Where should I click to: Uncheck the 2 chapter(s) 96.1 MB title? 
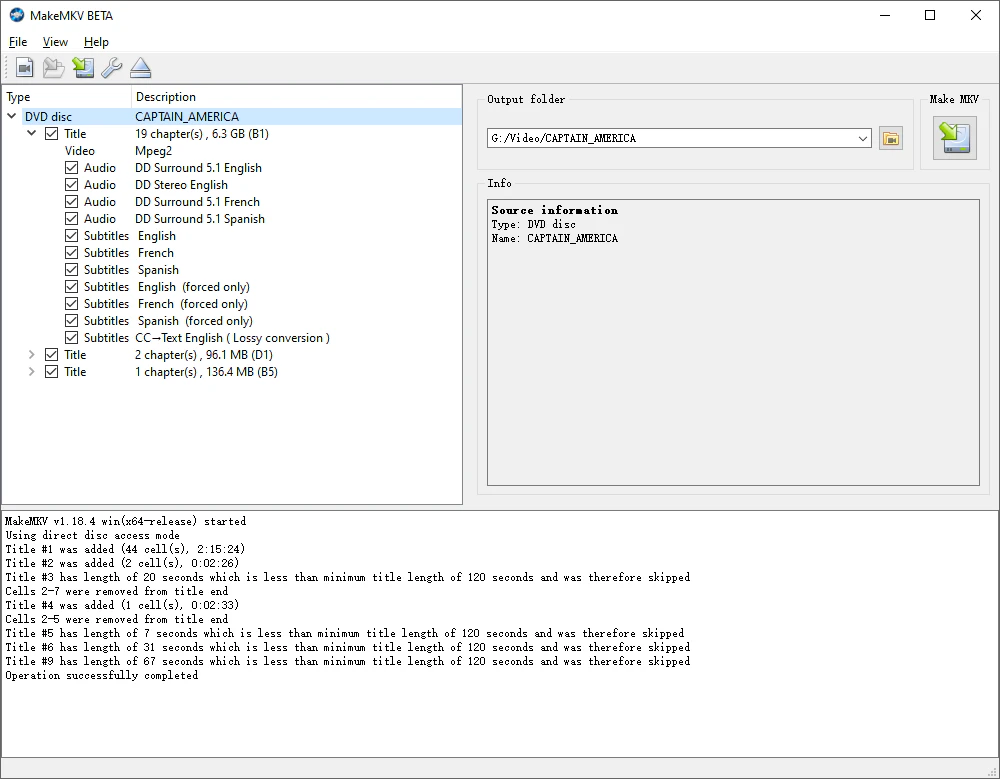pos(52,355)
